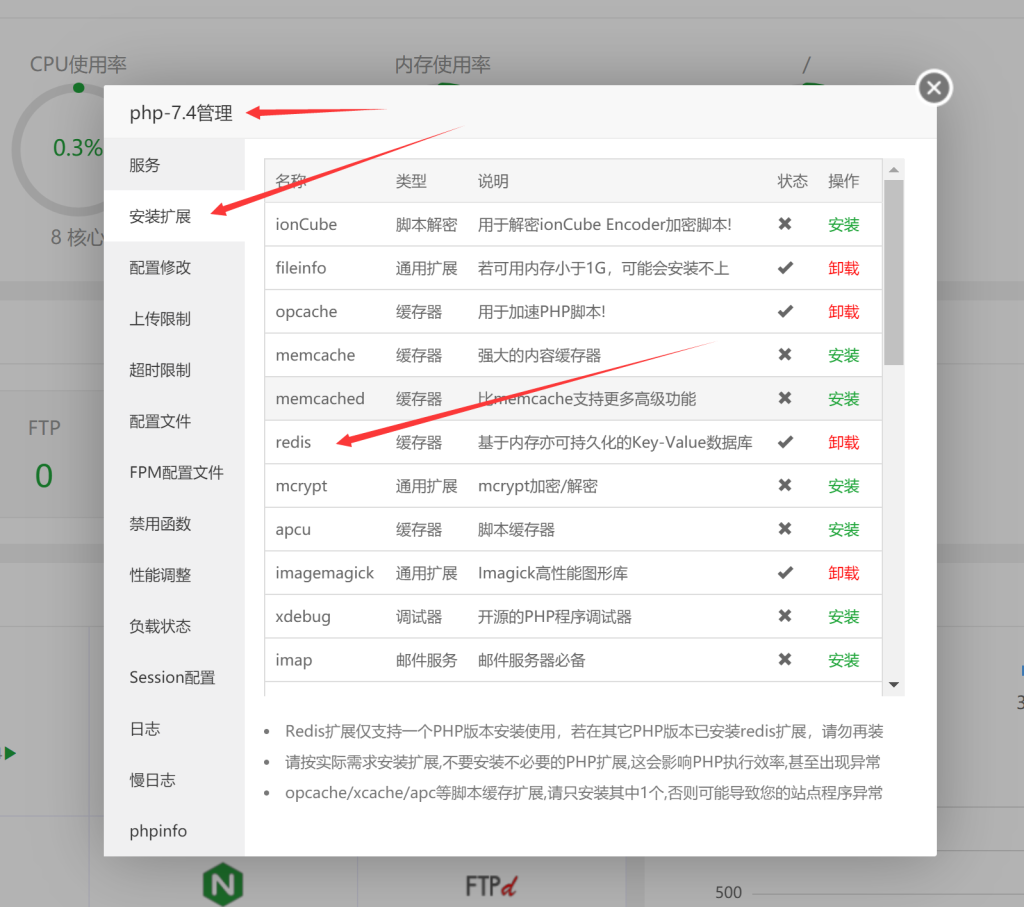Click the scrollbar down arrow in extension list
This screenshot has height=907, width=1024.
click(x=893, y=685)
